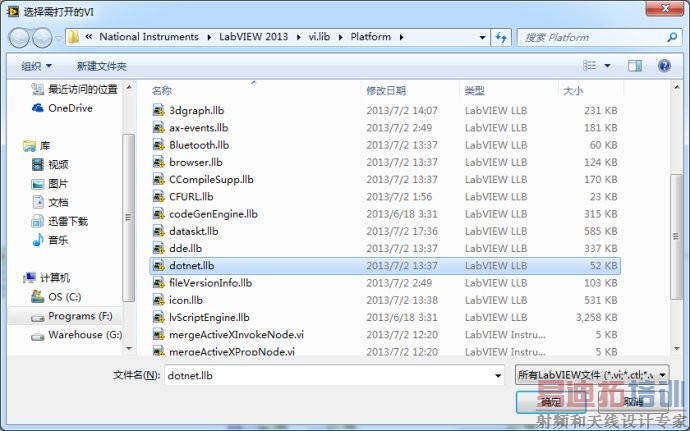This screenshot has width=690, height=431.
Task: Click the 取消 button
Action: [632, 402]
